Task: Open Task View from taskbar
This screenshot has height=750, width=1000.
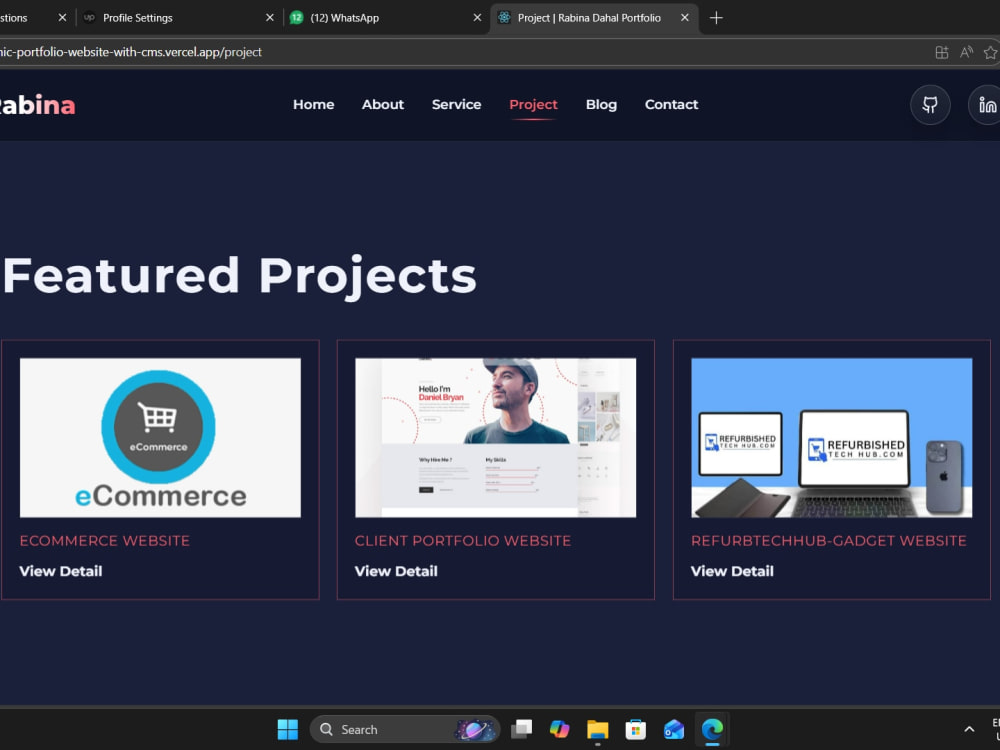Action: [x=522, y=729]
